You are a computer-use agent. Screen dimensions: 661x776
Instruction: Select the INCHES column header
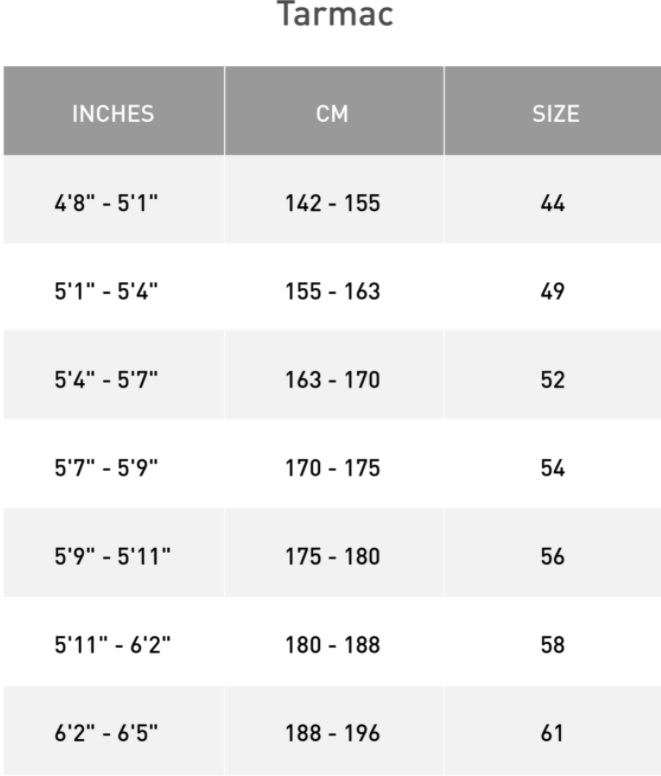(x=113, y=113)
